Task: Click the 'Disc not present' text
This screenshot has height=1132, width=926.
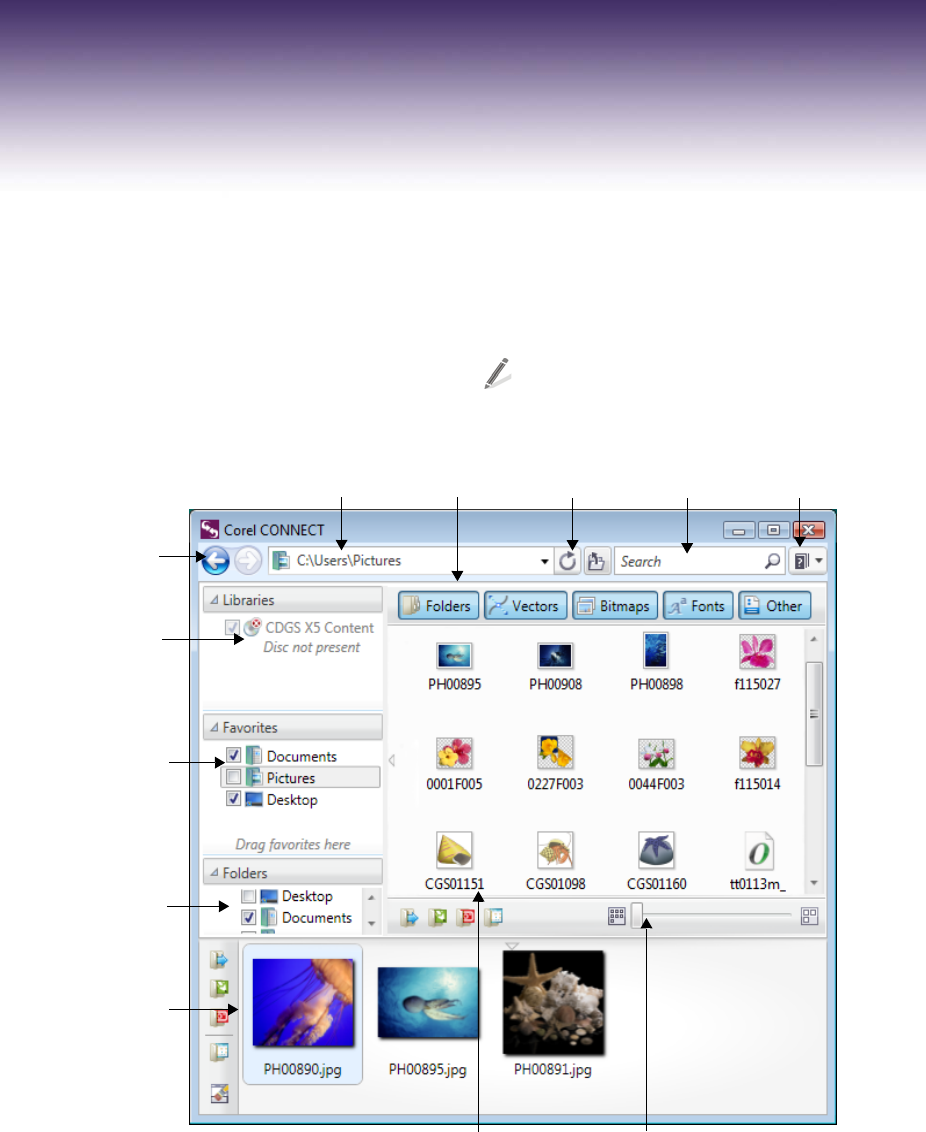Action: pos(312,648)
